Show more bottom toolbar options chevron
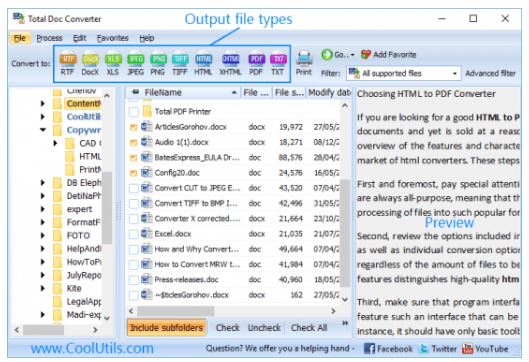529x362 pixels. pyautogui.click(x=345, y=323)
